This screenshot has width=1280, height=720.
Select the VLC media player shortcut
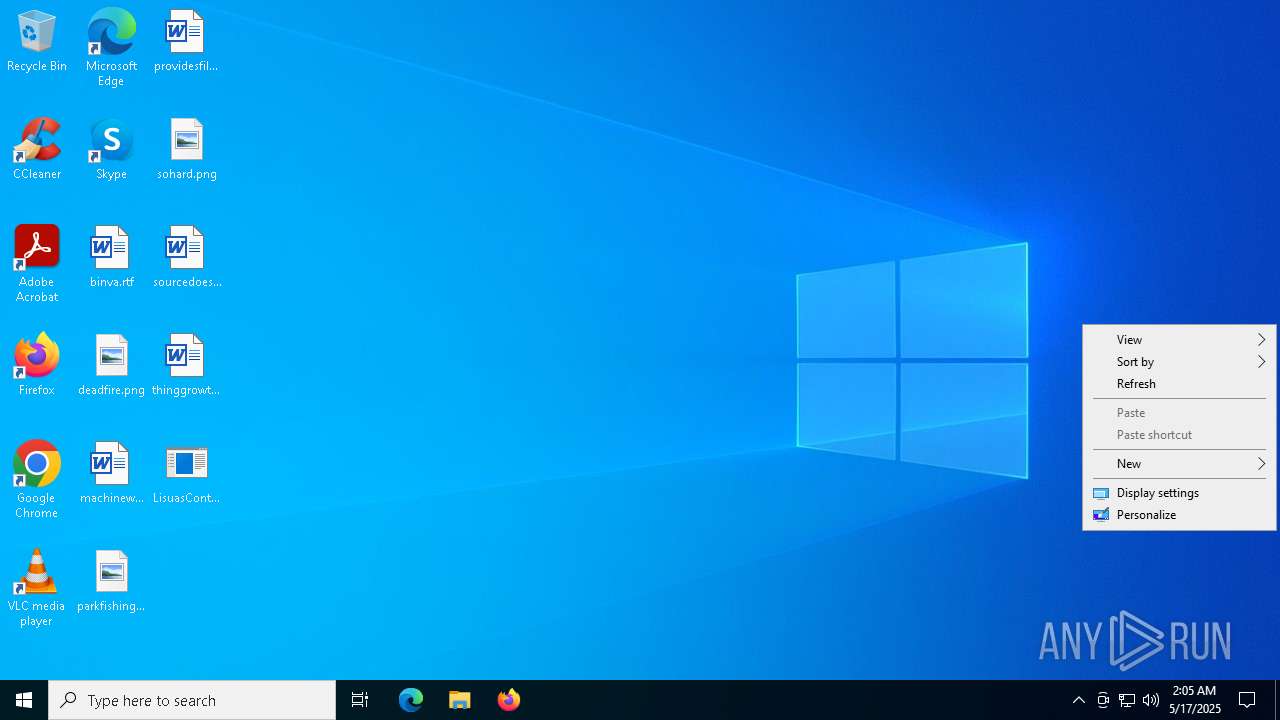(37, 588)
